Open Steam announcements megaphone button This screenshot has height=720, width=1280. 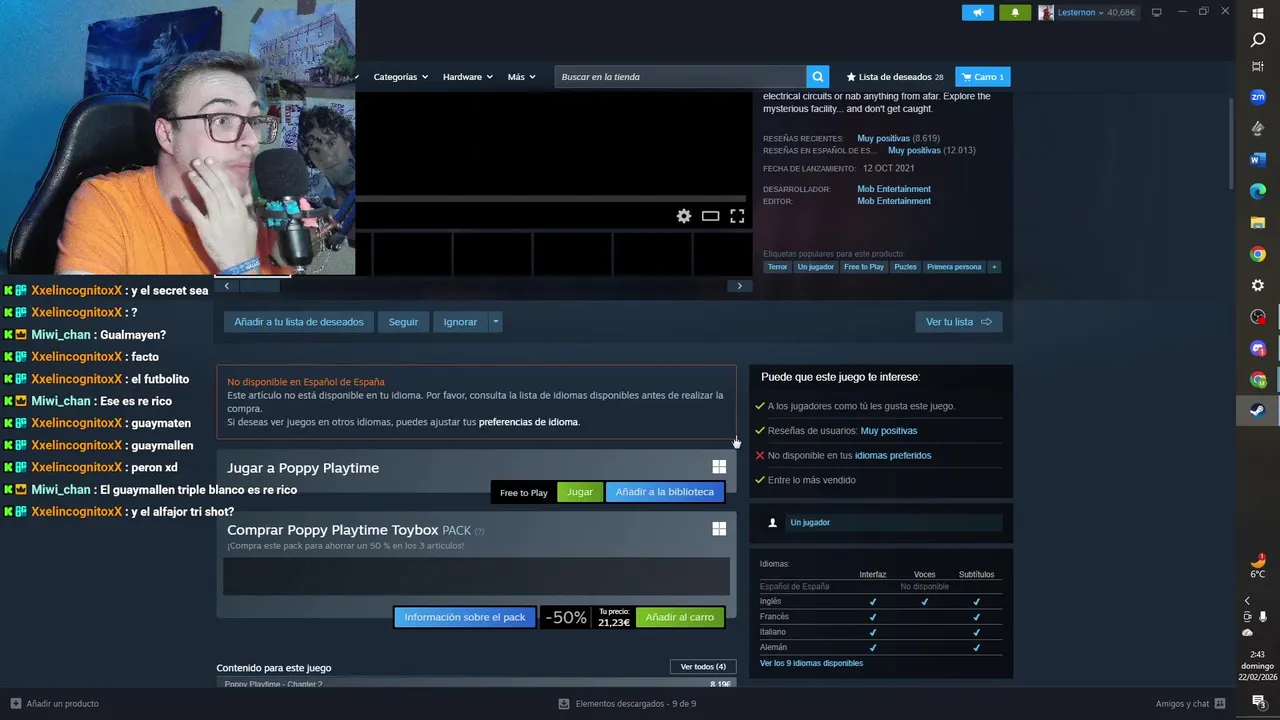977,12
